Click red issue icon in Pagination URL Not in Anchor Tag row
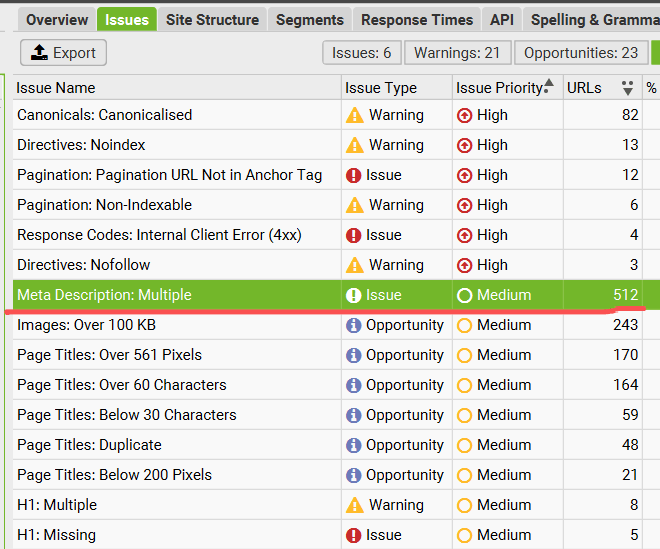The image size is (660, 549). [x=354, y=175]
